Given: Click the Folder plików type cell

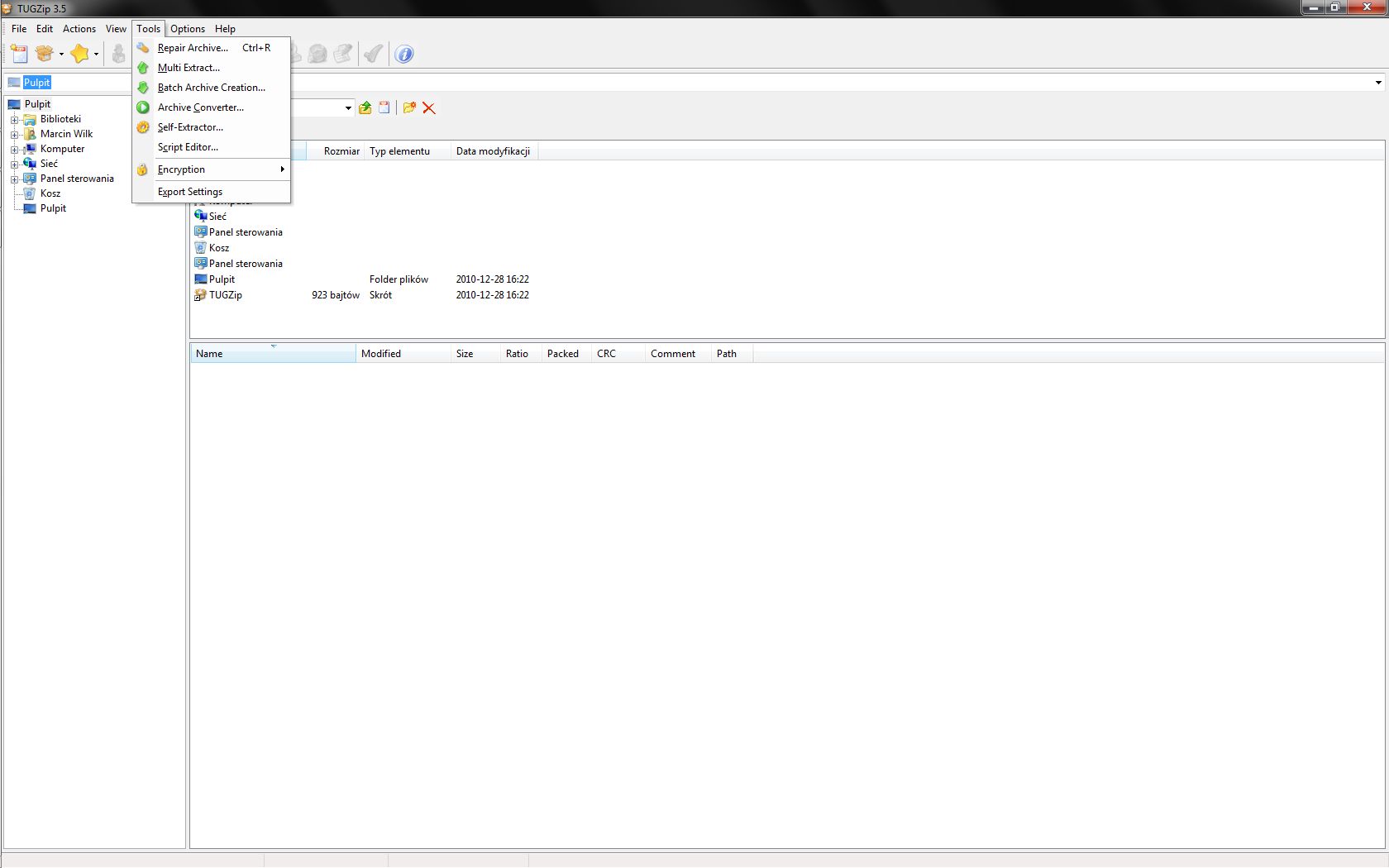Looking at the screenshot, I should 399,279.
